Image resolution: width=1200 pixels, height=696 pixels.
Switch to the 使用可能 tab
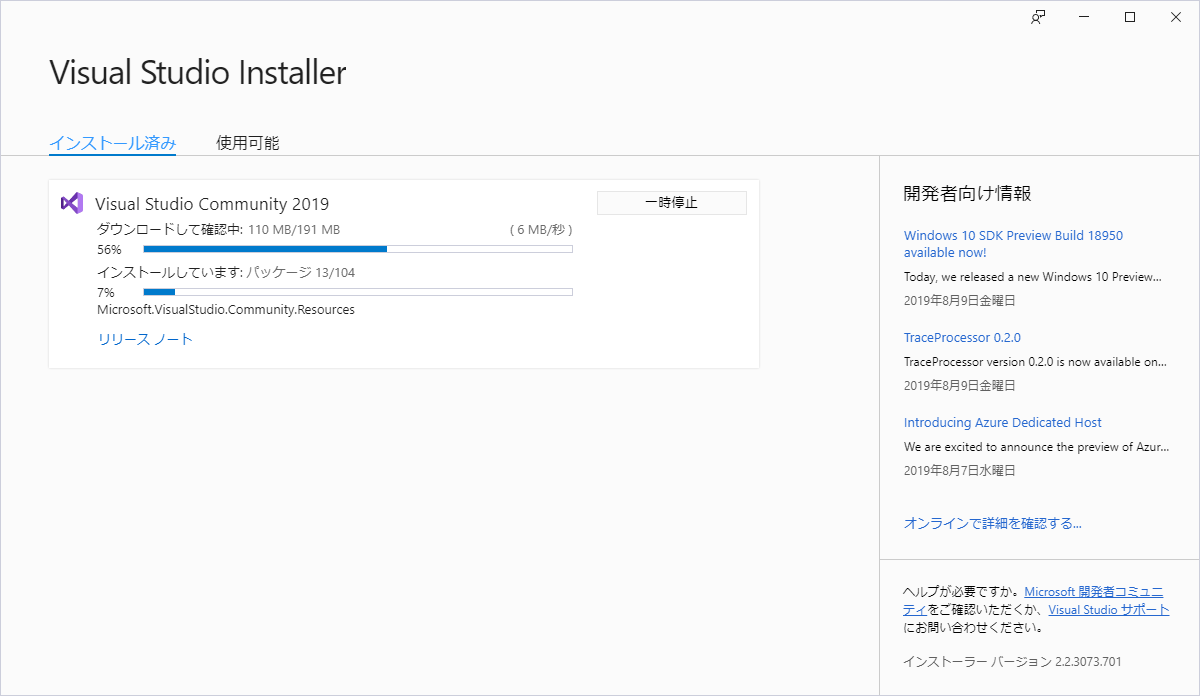pos(248,143)
